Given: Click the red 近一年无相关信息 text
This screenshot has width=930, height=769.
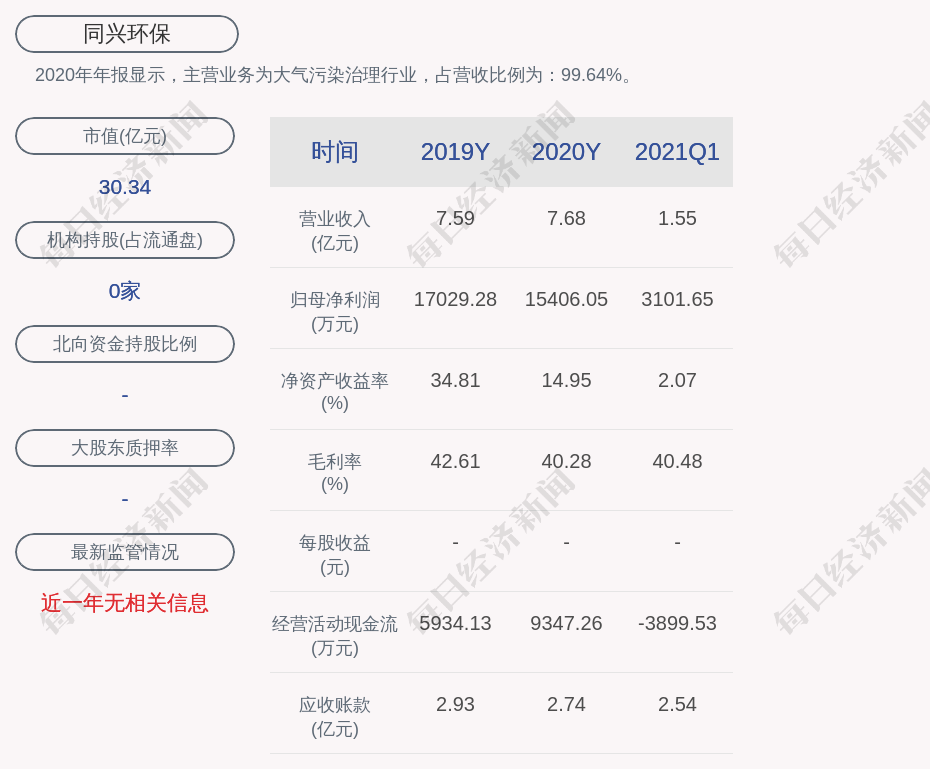Looking at the screenshot, I should pyautogui.click(x=125, y=603).
